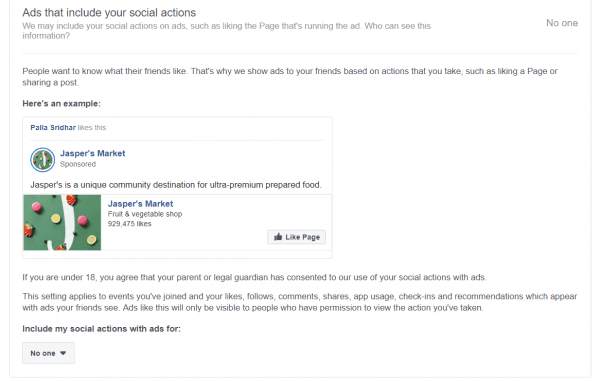
Task: Click the '929,475 likes' count text
Action: pos(129,224)
